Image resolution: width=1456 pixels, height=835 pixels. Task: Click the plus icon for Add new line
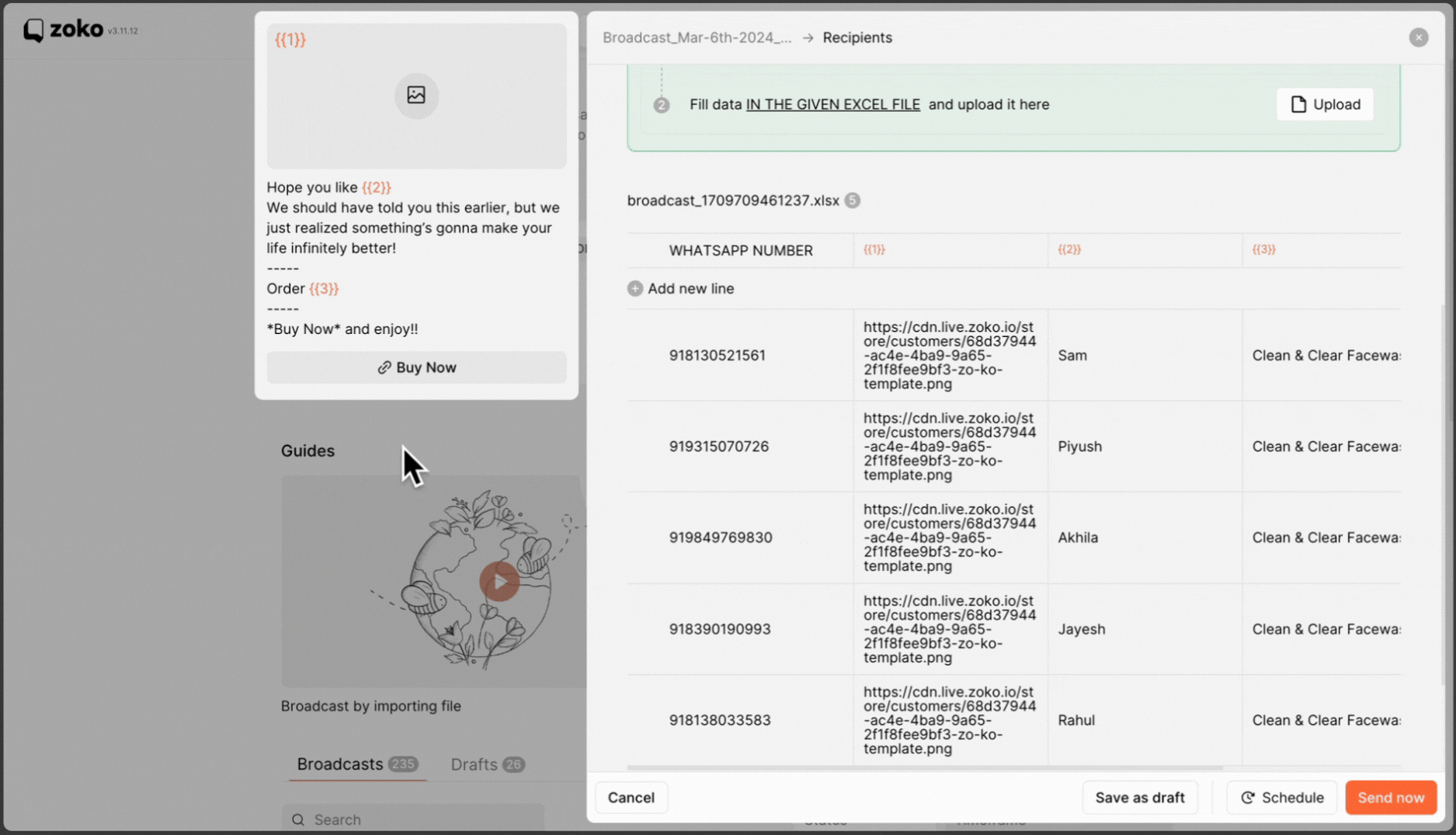635,288
